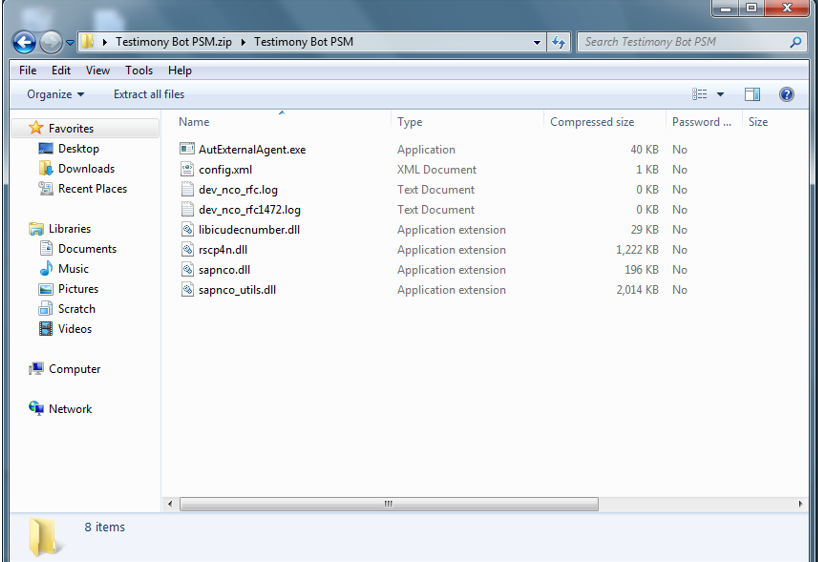Expand chevron before Testimony Bot PSM breadcrumb
This screenshot has height=562, width=818.
[x=243, y=42]
